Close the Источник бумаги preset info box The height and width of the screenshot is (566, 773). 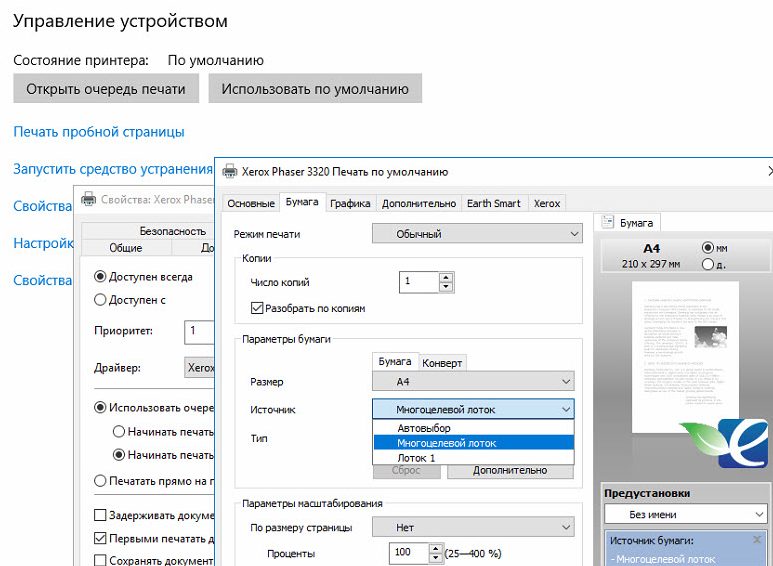tap(757, 539)
